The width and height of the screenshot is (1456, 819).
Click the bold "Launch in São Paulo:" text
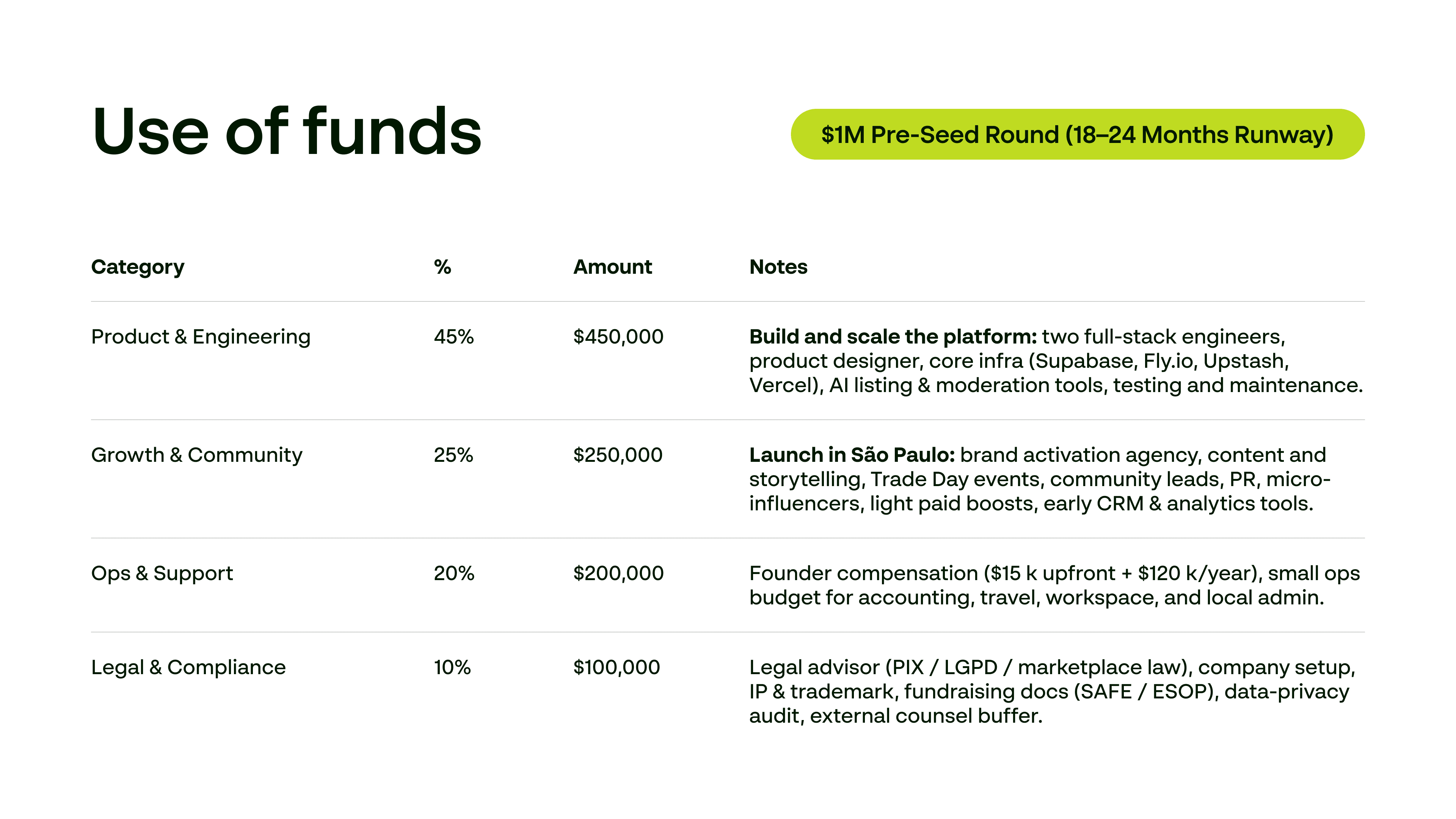coord(851,455)
